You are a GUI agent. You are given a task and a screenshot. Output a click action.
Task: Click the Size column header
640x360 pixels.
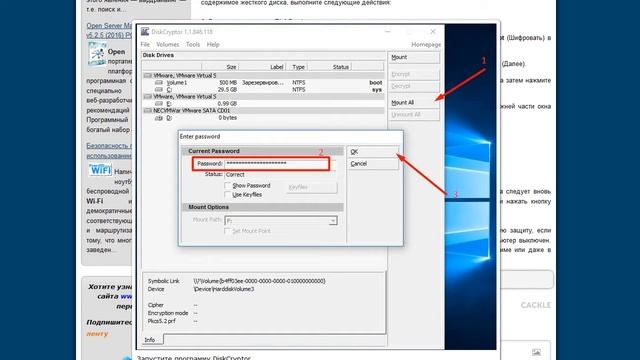coord(220,67)
